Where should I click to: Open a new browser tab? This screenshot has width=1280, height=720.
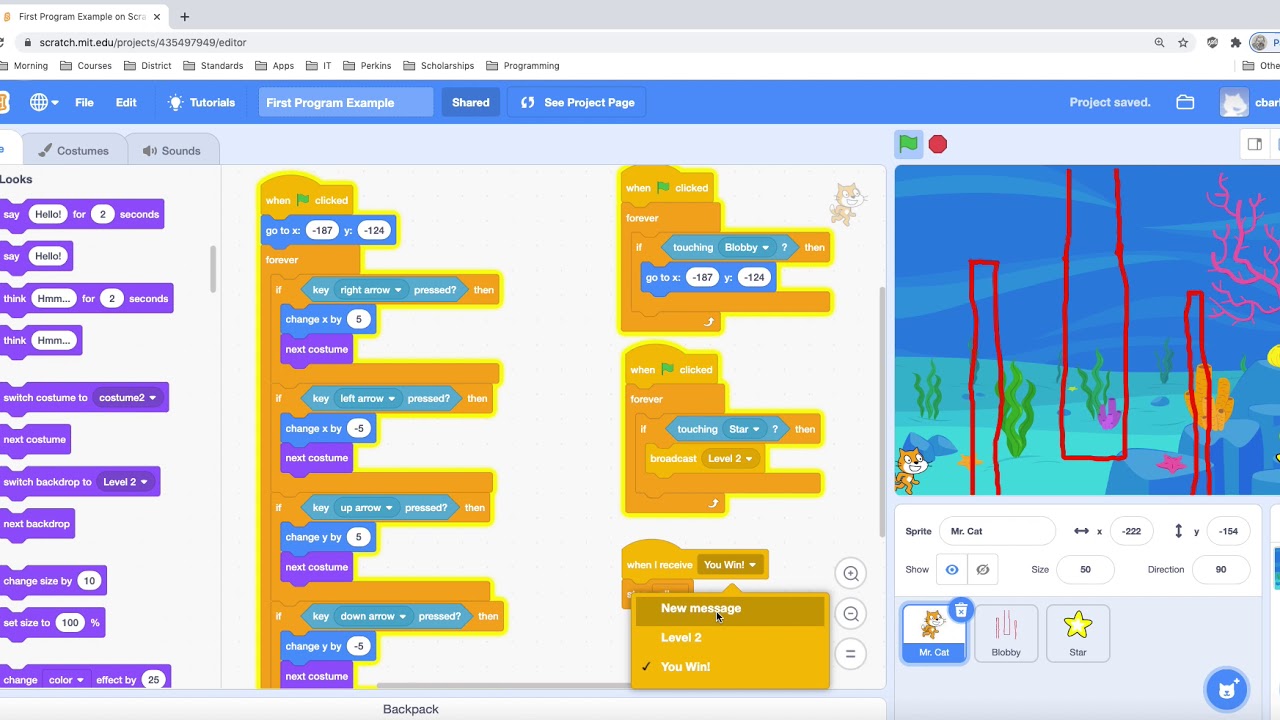[184, 16]
